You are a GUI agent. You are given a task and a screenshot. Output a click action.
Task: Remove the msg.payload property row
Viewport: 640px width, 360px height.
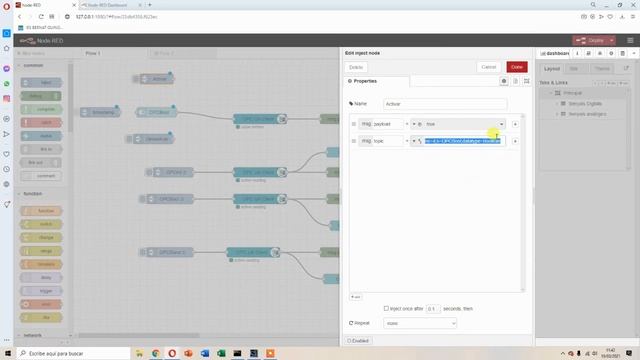[515, 124]
